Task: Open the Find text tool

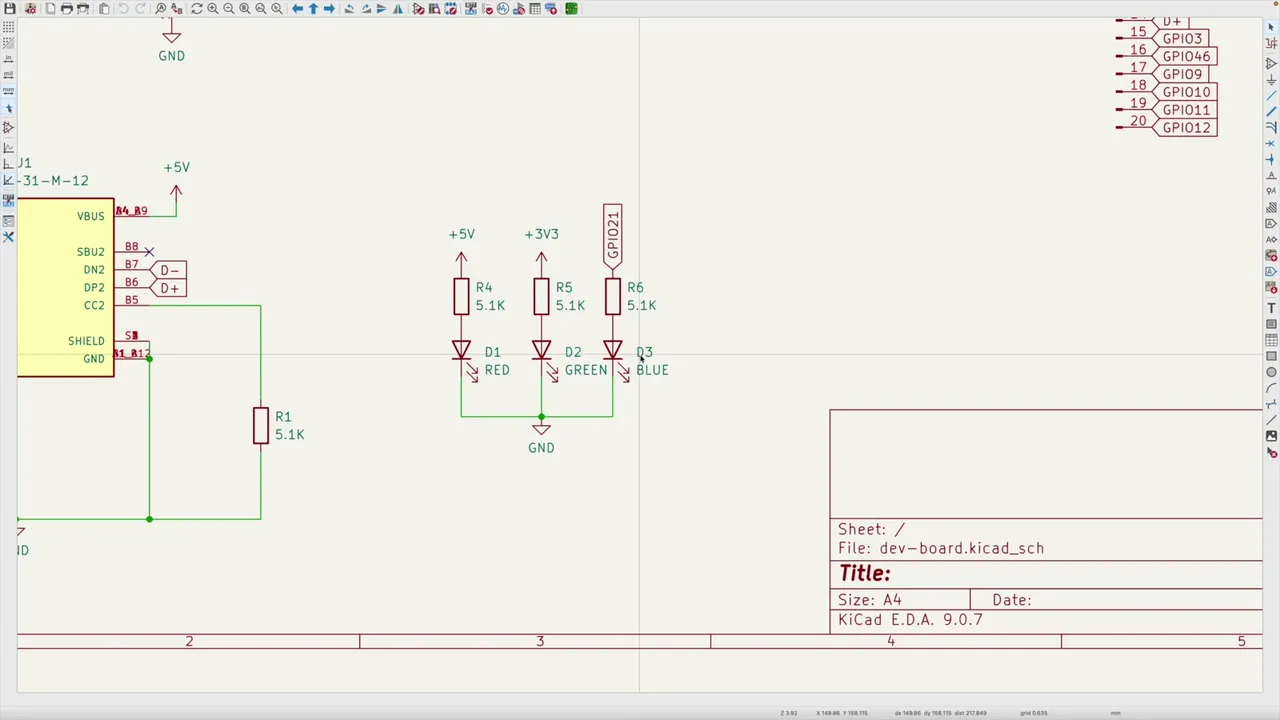Action: [160, 9]
